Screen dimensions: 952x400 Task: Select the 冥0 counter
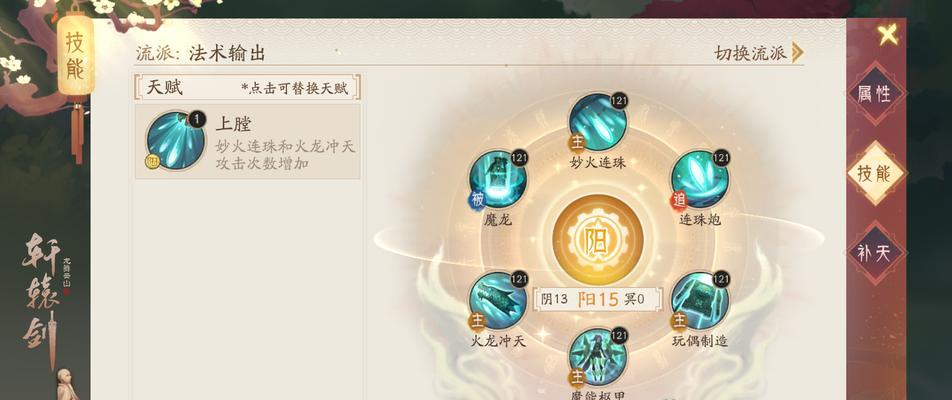coord(634,299)
